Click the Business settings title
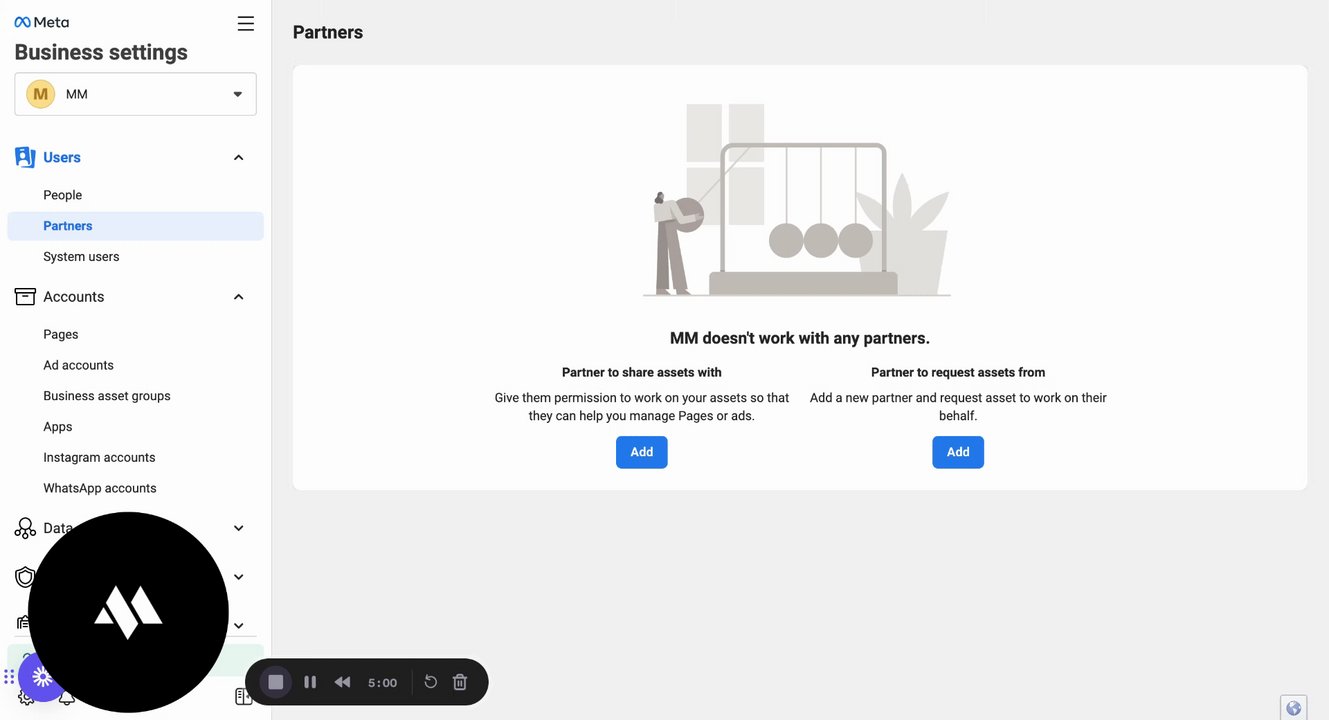The image size is (1329, 720). point(101,52)
